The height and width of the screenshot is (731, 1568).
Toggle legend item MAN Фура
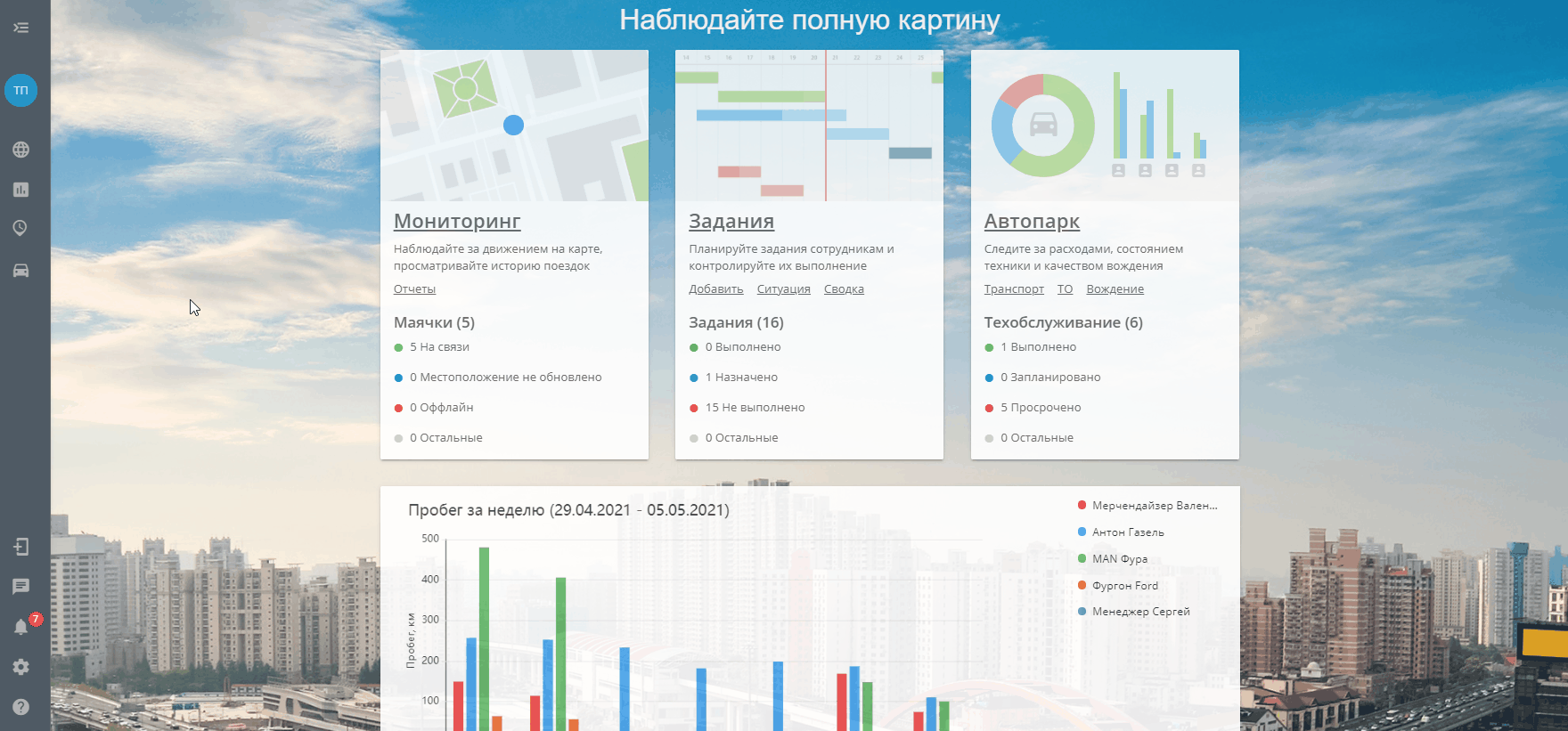pyautogui.click(x=1112, y=559)
